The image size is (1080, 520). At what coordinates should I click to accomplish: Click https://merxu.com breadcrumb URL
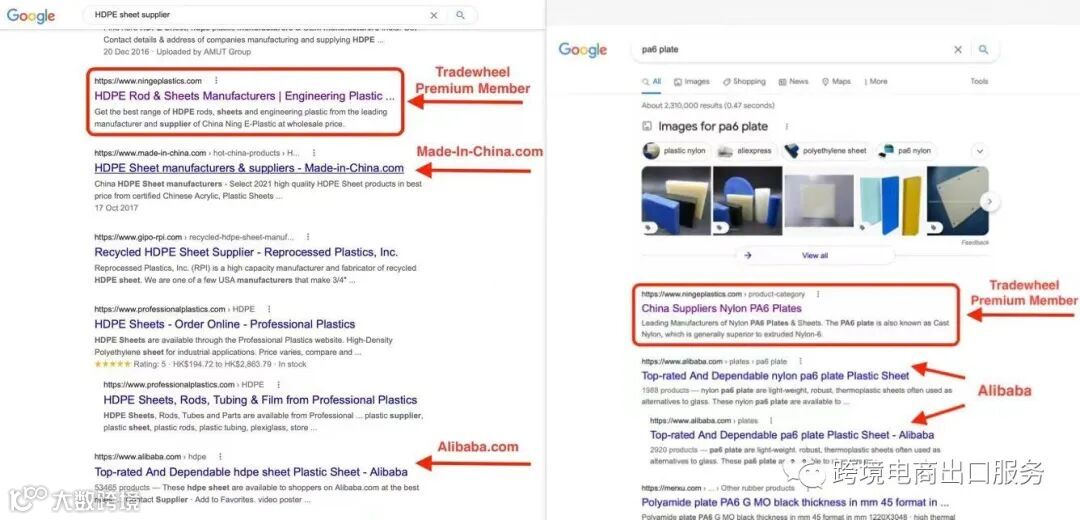[718, 488]
